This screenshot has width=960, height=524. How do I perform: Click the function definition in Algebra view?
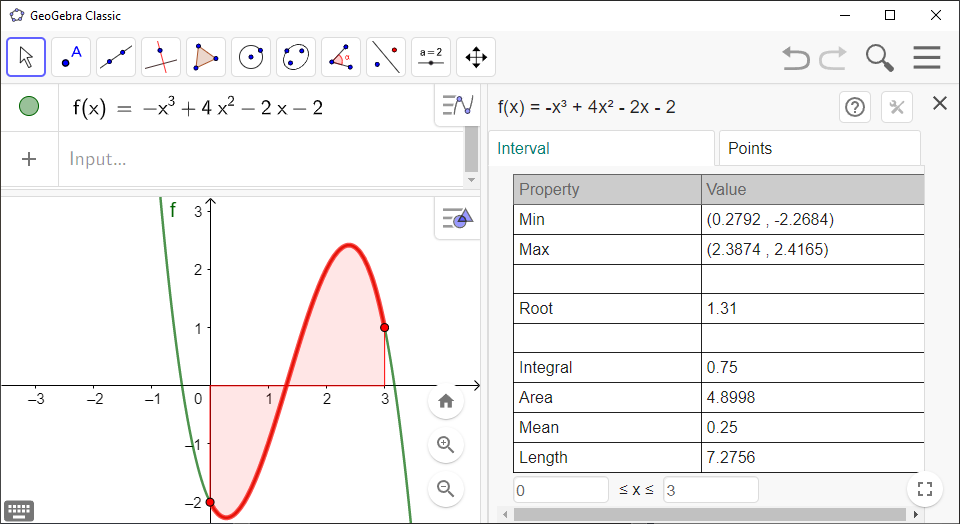tap(198, 108)
